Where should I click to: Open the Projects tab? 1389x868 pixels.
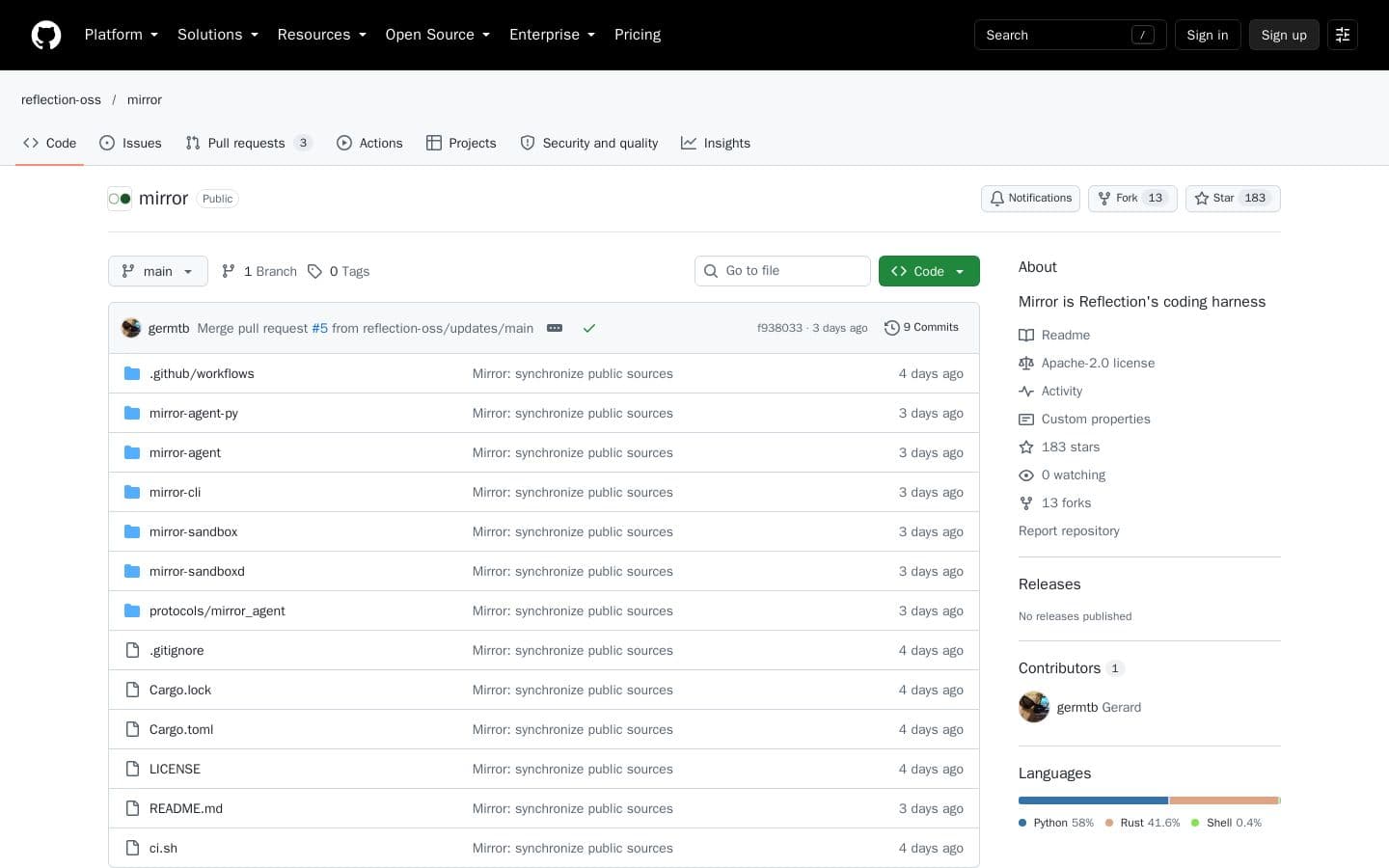point(461,143)
